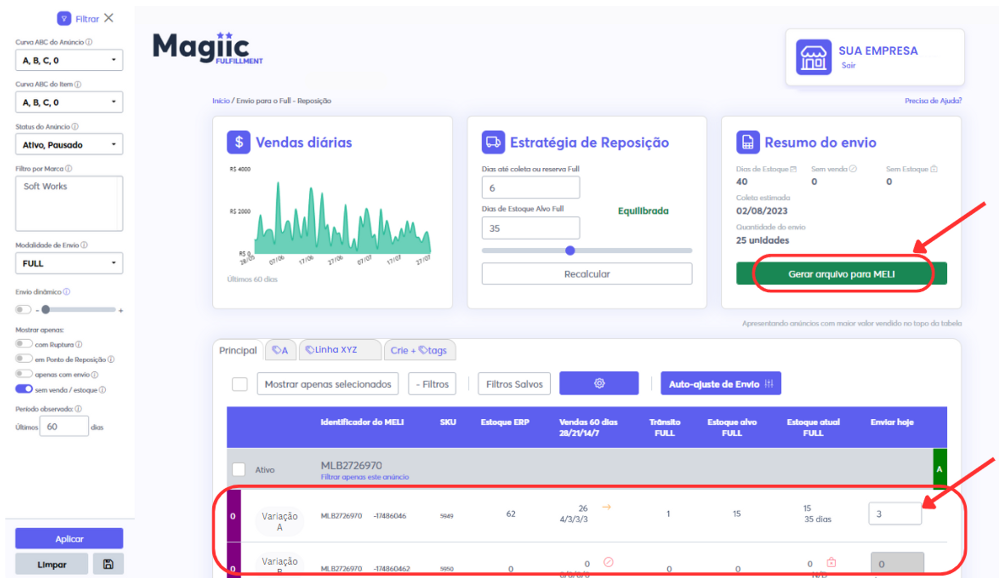Click the info icon next to Período observado
Image resolution: width=999 pixels, height=583 pixels.
78,409
